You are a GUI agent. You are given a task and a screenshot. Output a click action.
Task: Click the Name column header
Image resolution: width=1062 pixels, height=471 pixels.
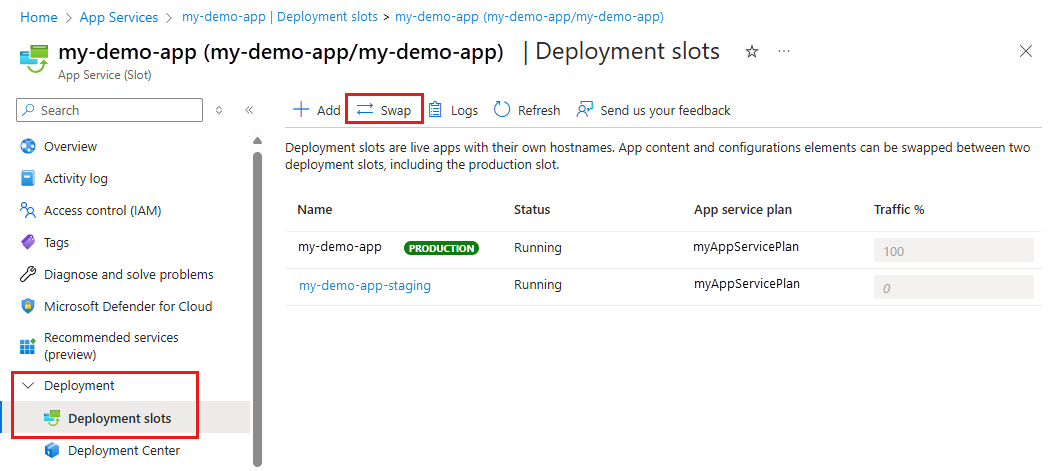click(314, 209)
